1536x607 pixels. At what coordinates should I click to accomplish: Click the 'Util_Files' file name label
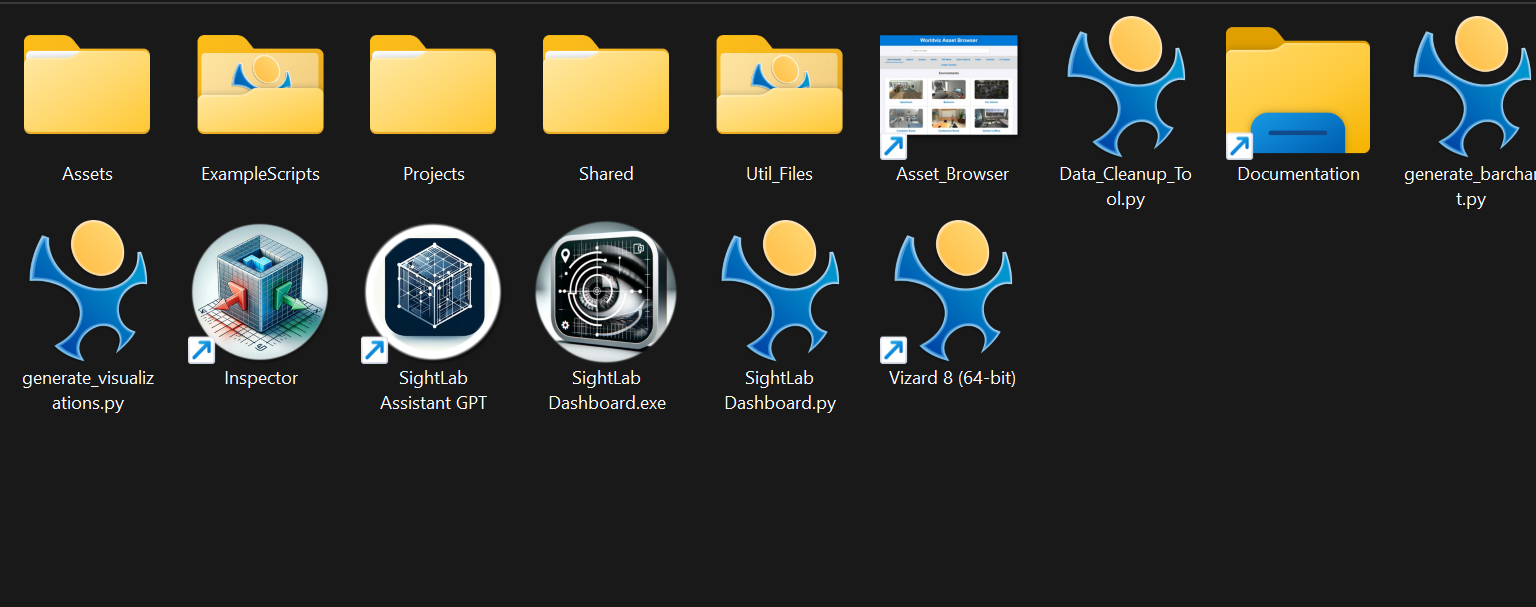(779, 174)
